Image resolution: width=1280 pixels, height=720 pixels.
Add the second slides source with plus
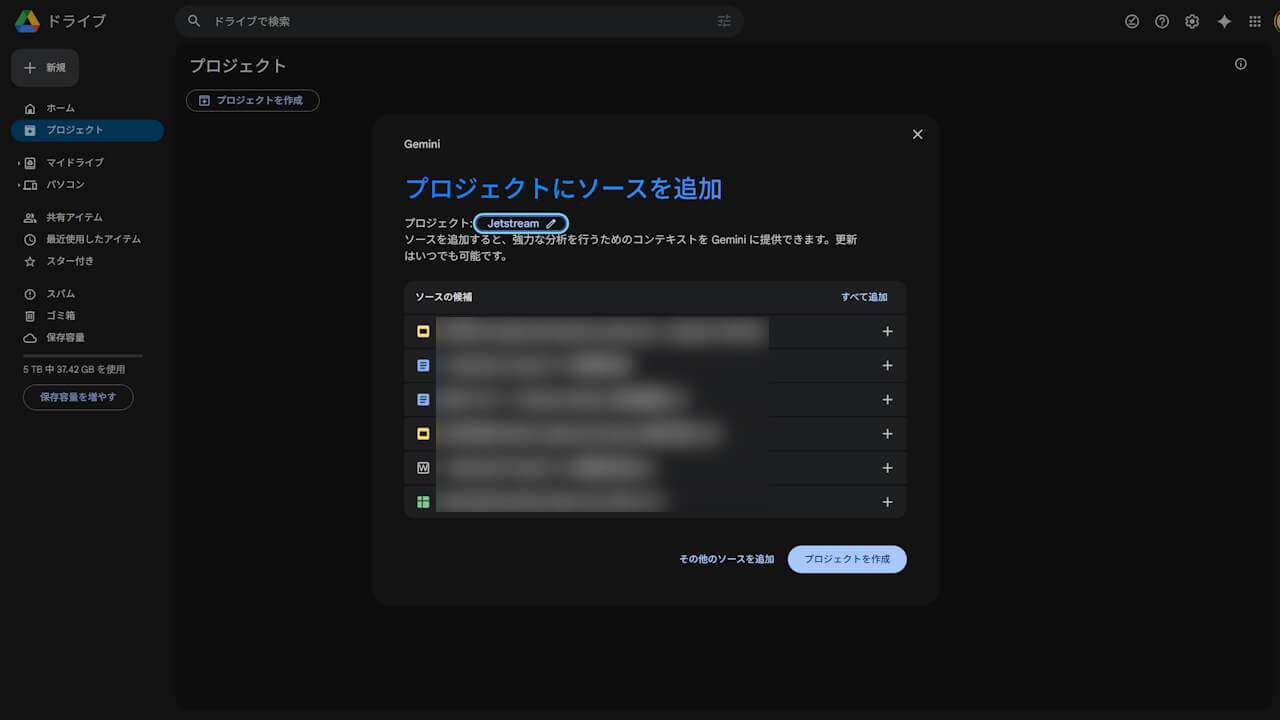click(x=887, y=433)
